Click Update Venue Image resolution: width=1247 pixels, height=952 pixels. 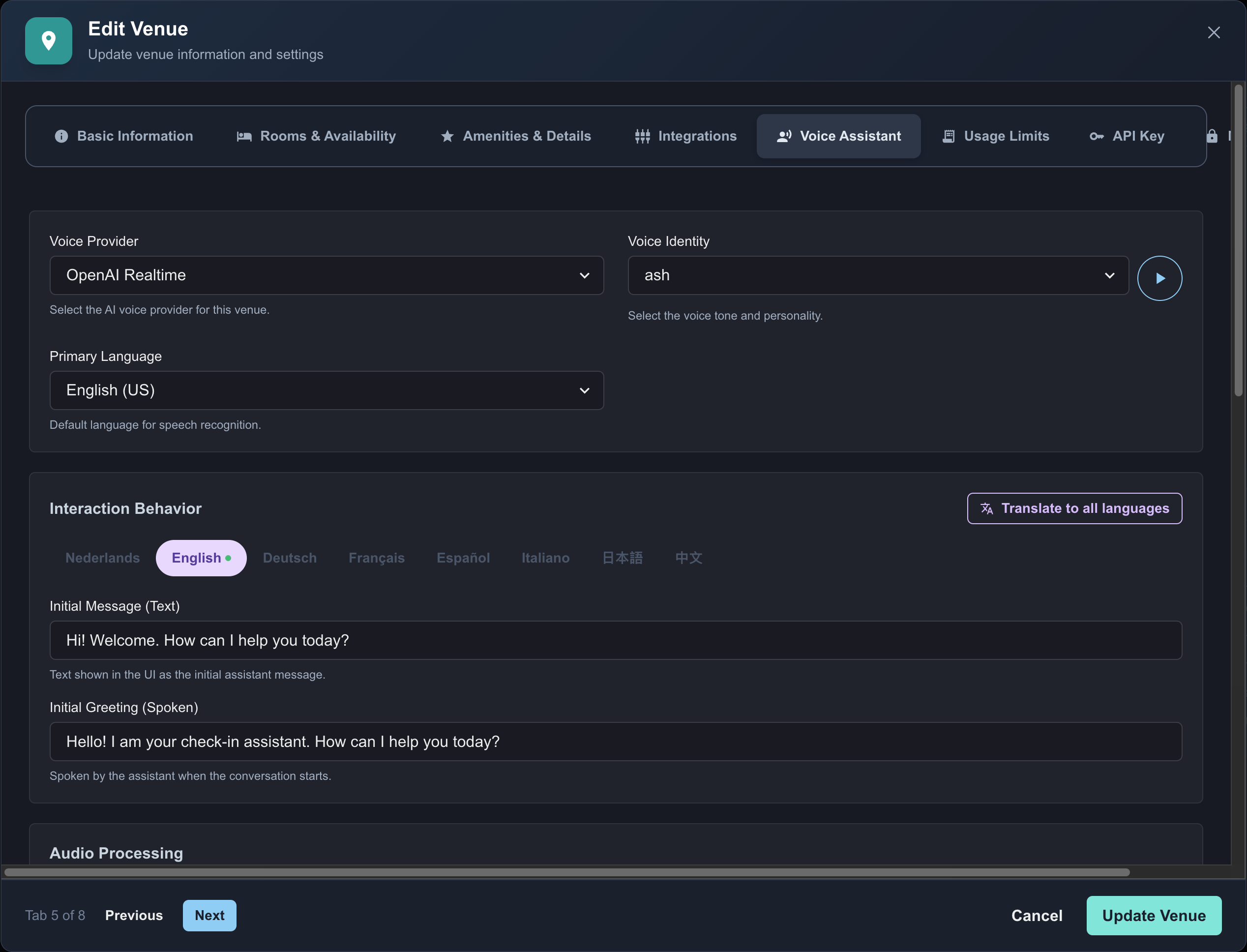(x=1154, y=916)
